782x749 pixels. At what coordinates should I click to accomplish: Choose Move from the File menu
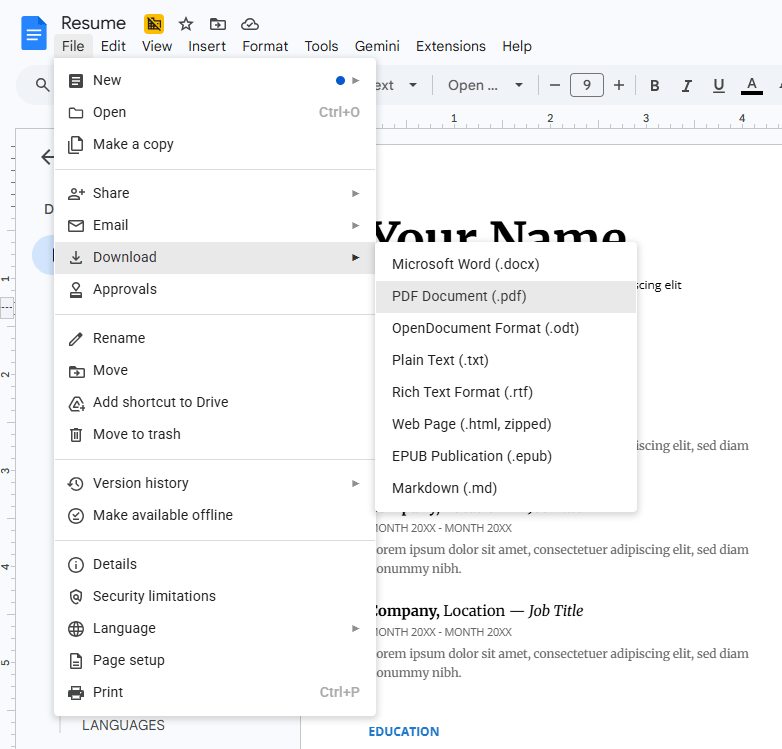[215, 370]
